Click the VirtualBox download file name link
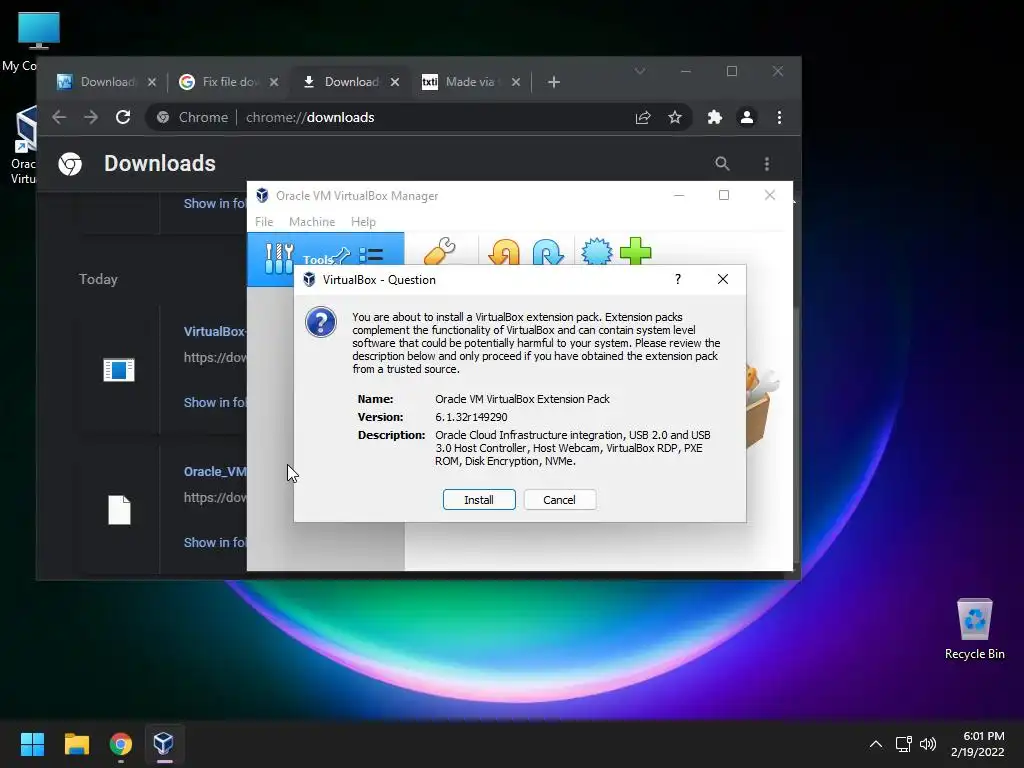Image resolution: width=1024 pixels, height=768 pixels. coord(215,331)
